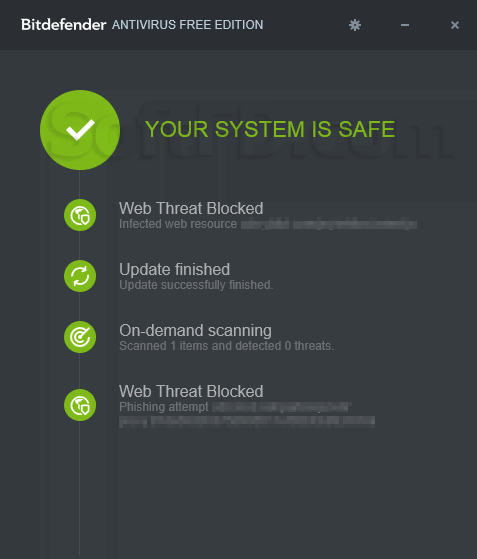
Task: Click the globe-shield icon beside Phishing attempt
Action: [80, 405]
